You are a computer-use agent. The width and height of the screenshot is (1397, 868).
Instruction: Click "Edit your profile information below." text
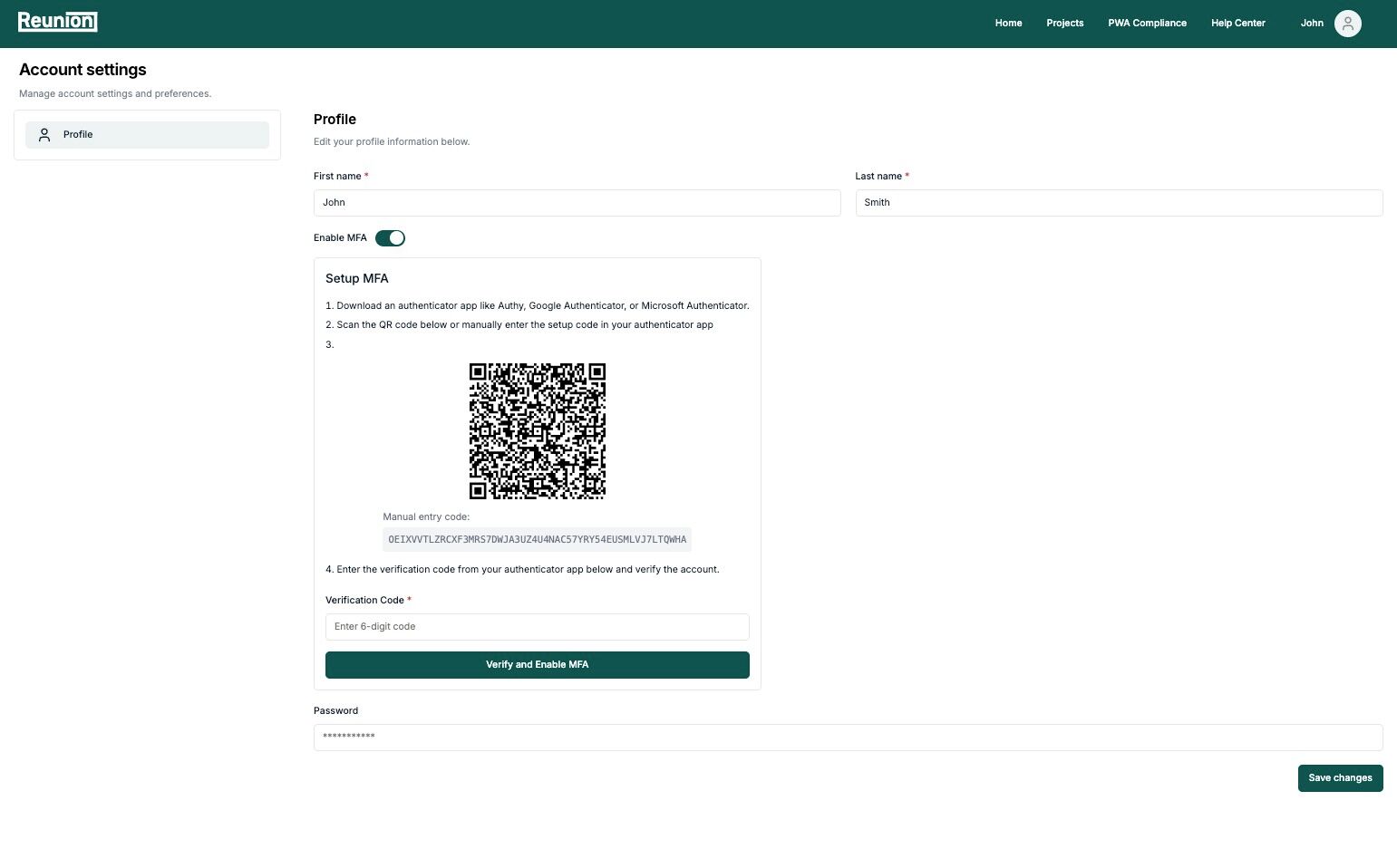pyautogui.click(x=392, y=142)
